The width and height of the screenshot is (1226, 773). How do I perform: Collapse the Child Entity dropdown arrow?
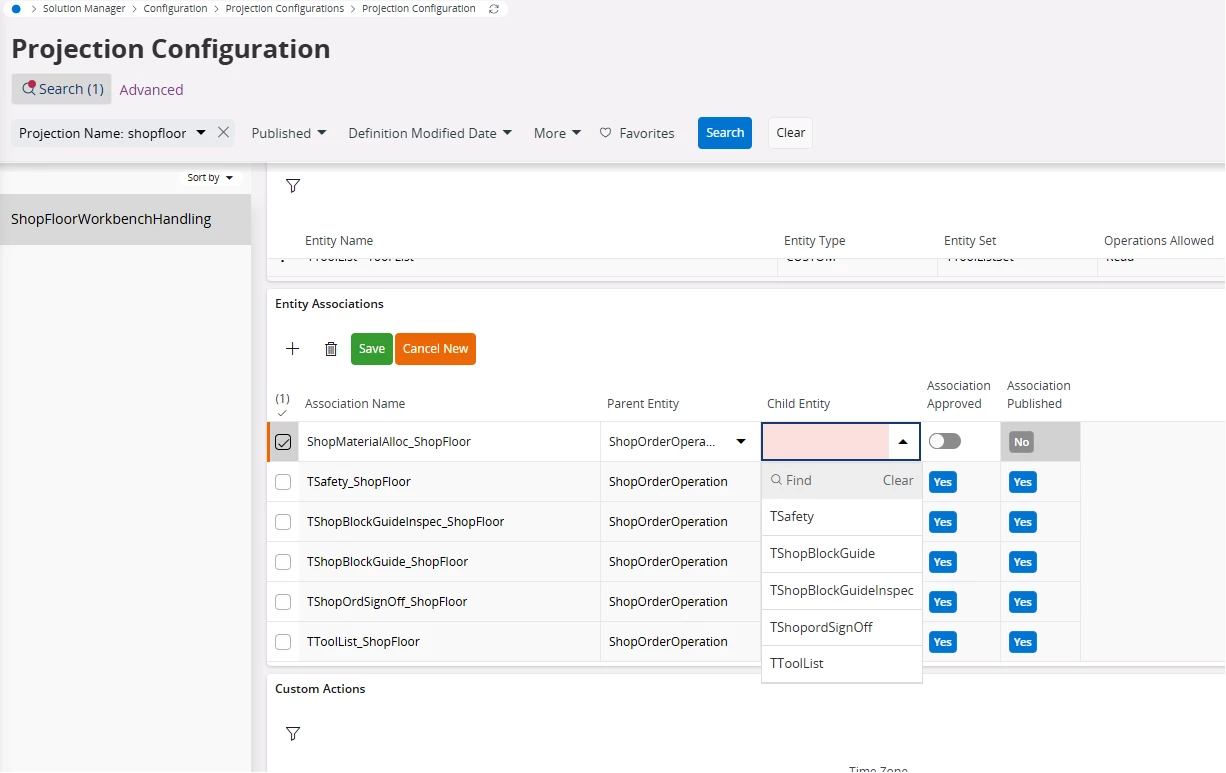click(x=903, y=441)
